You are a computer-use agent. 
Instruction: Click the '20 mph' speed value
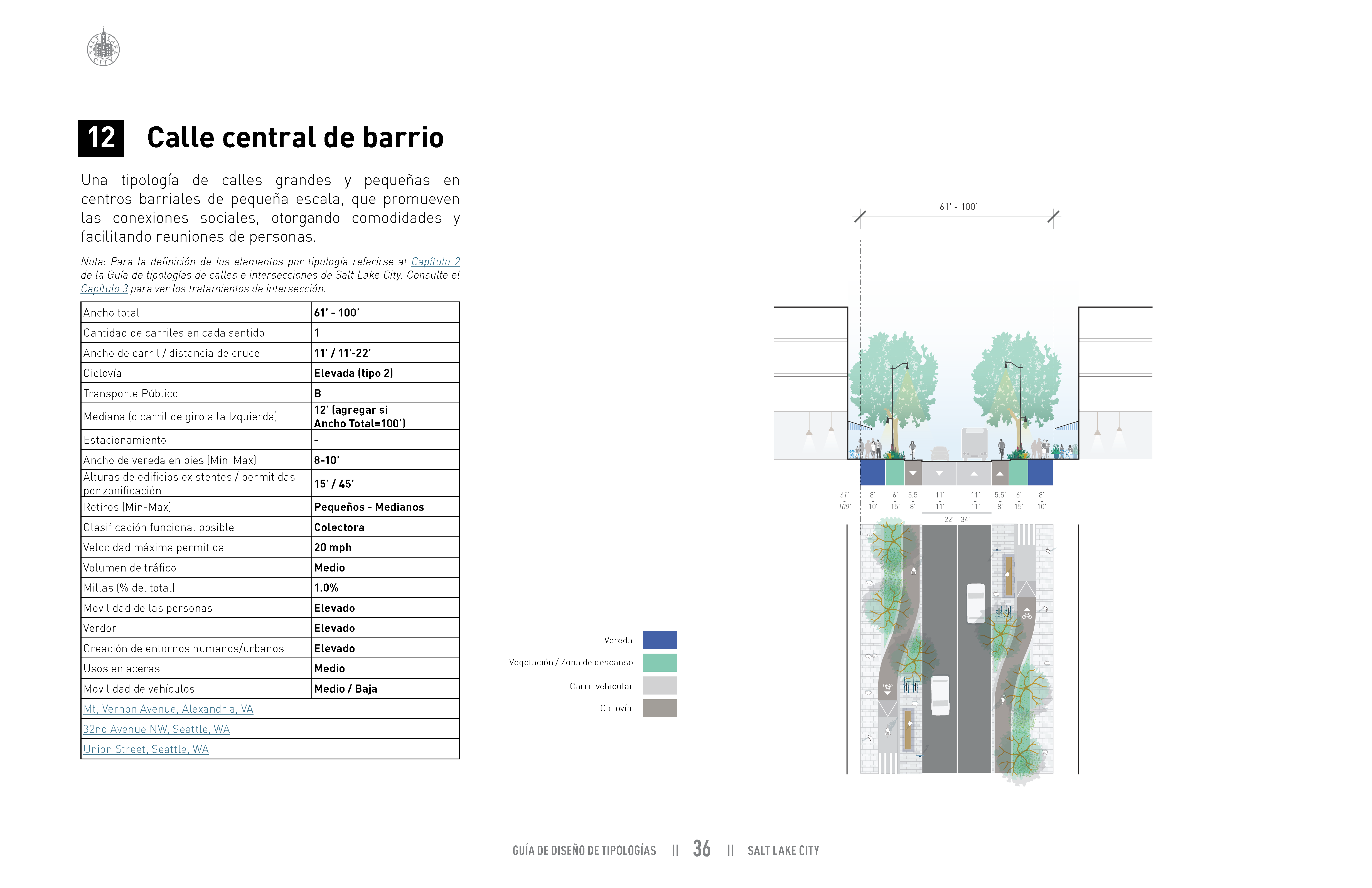333,548
